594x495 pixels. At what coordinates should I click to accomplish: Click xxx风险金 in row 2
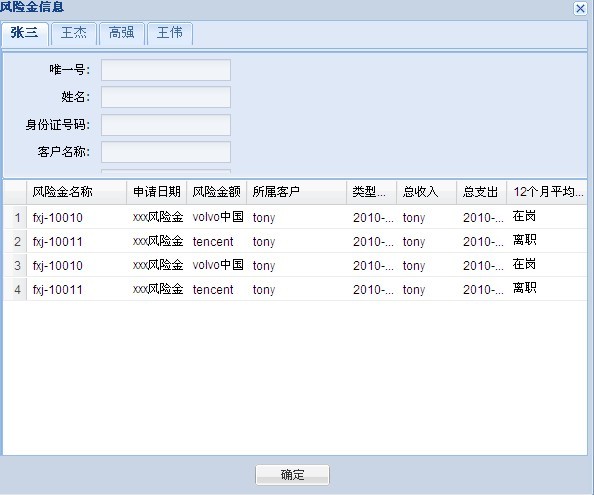click(x=158, y=241)
